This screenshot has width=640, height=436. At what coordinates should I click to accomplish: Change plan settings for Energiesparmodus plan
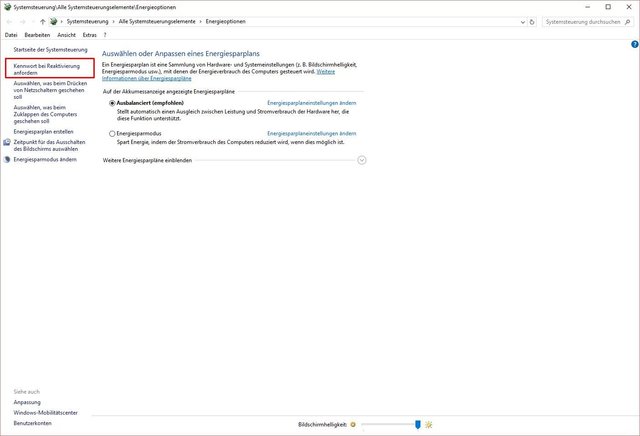312,133
